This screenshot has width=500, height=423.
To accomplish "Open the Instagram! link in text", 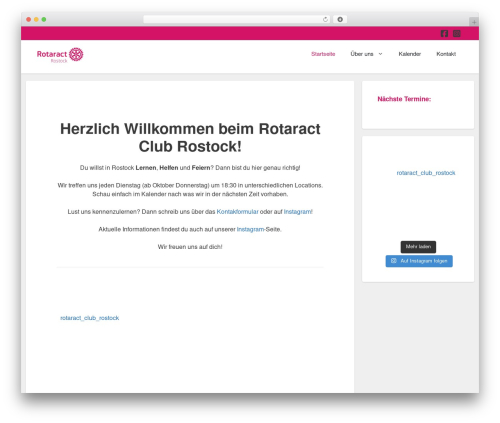I will tap(298, 212).
